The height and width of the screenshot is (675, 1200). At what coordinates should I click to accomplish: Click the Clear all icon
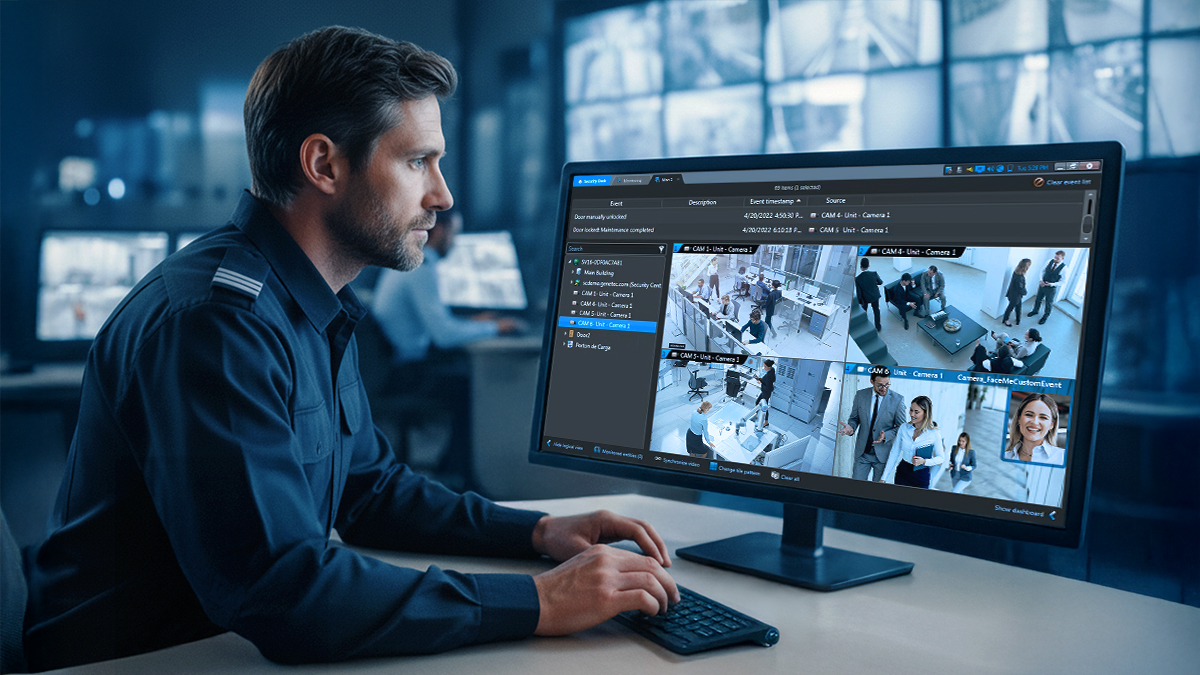pyautogui.click(x=775, y=475)
